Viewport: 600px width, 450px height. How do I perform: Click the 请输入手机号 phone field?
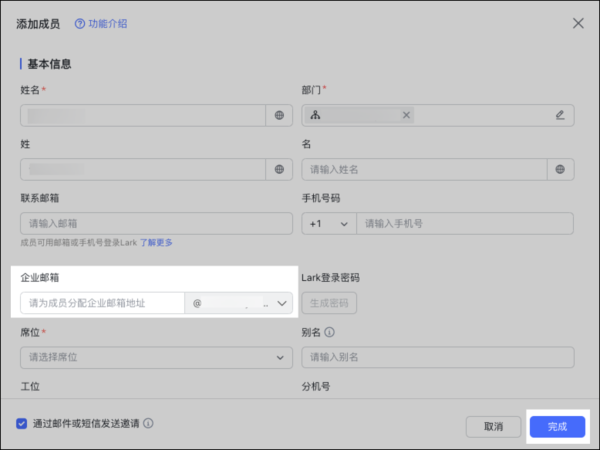[465, 224]
